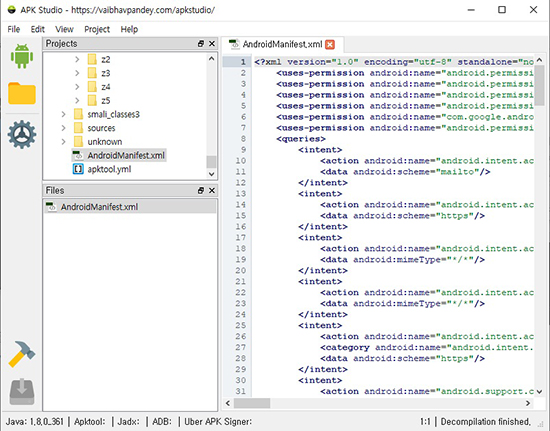550x431 pixels.
Task: Click the Install APK download icon
Action: [x=22, y=391]
